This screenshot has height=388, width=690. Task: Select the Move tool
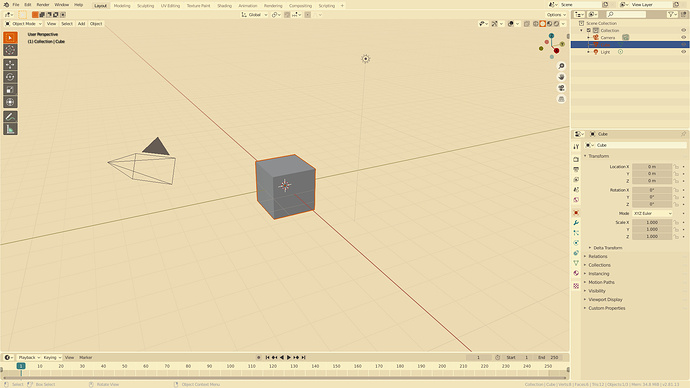10,65
